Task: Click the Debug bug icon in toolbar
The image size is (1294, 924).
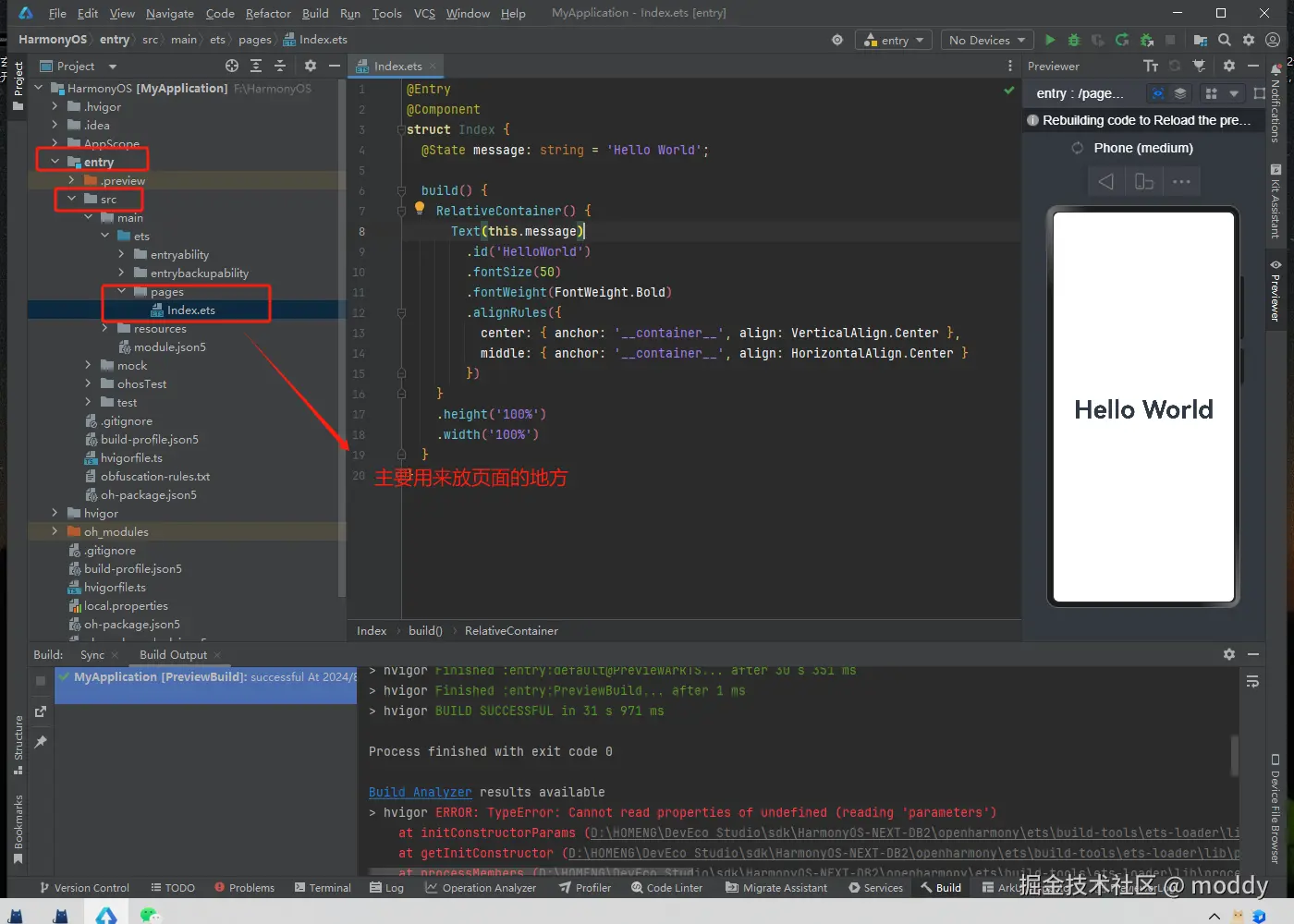Action: (x=1073, y=40)
